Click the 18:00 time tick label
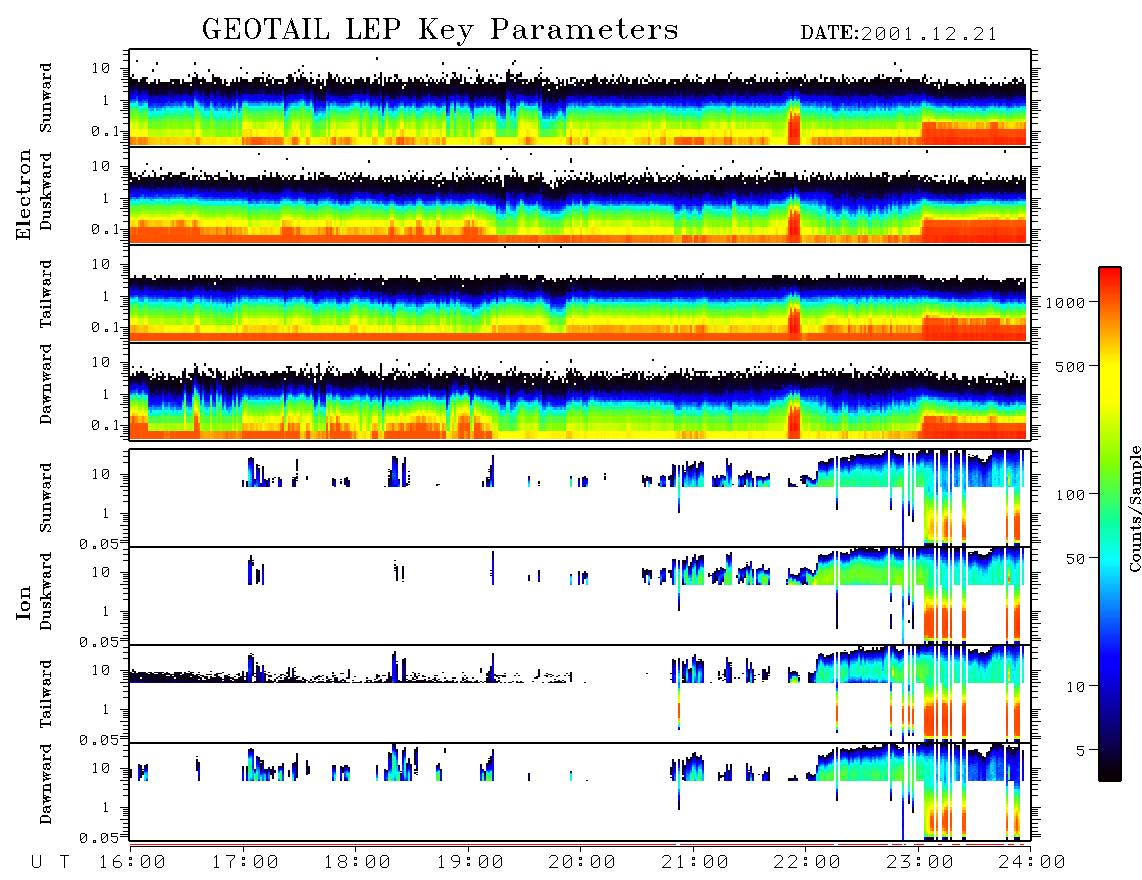1142x880 pixels. (358, 862)
